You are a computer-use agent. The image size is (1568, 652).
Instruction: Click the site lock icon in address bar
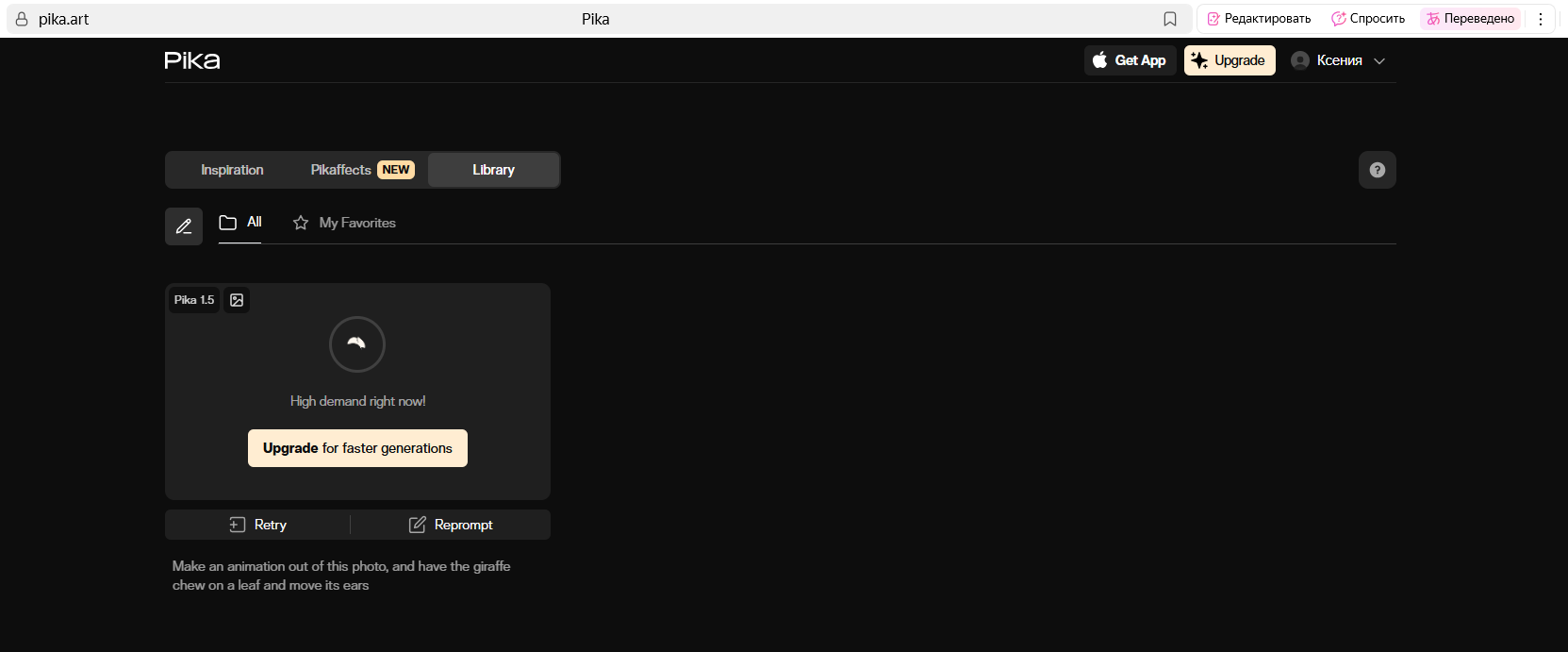22,19
